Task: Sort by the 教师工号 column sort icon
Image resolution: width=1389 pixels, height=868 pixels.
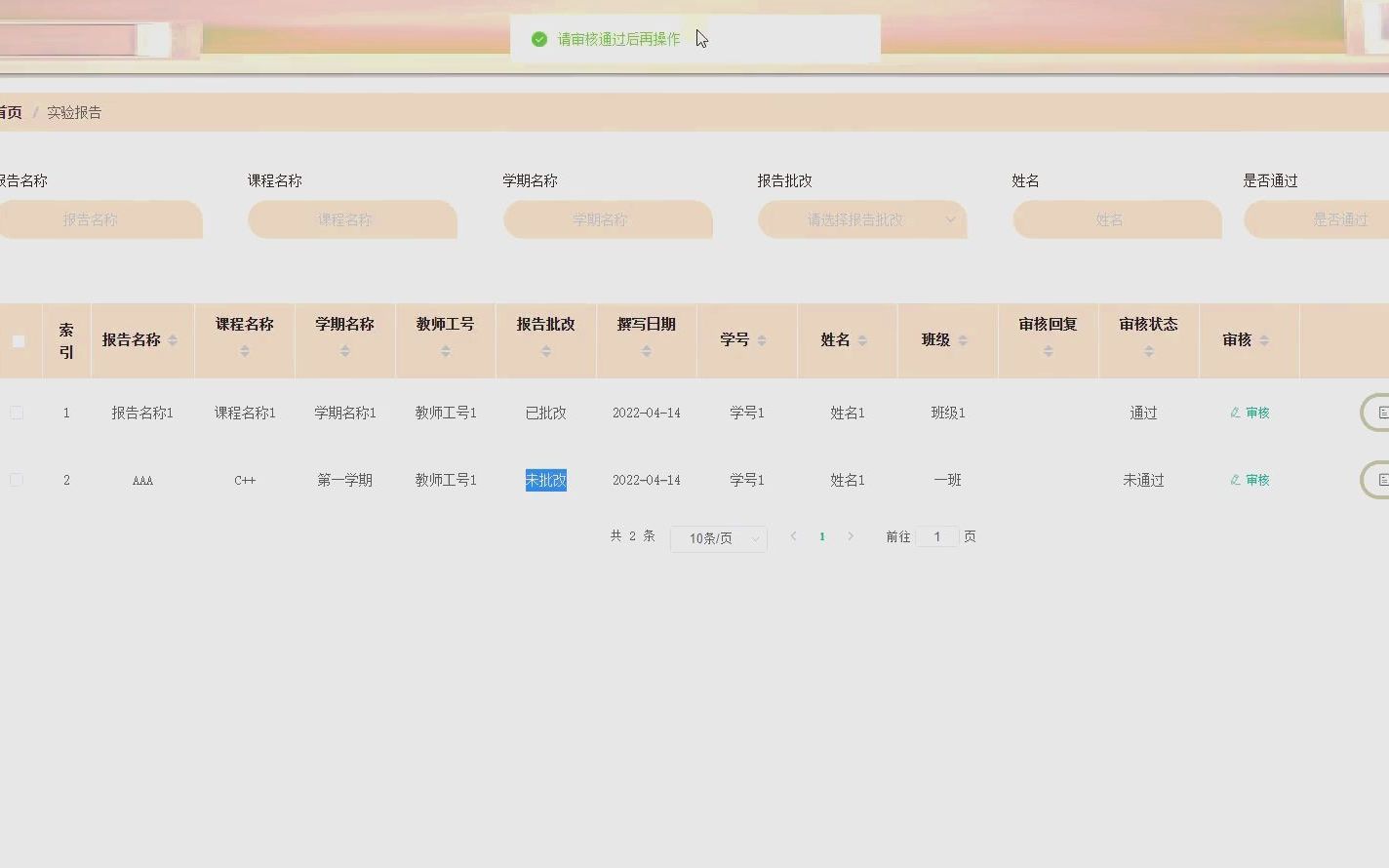Action: (446, 351)
